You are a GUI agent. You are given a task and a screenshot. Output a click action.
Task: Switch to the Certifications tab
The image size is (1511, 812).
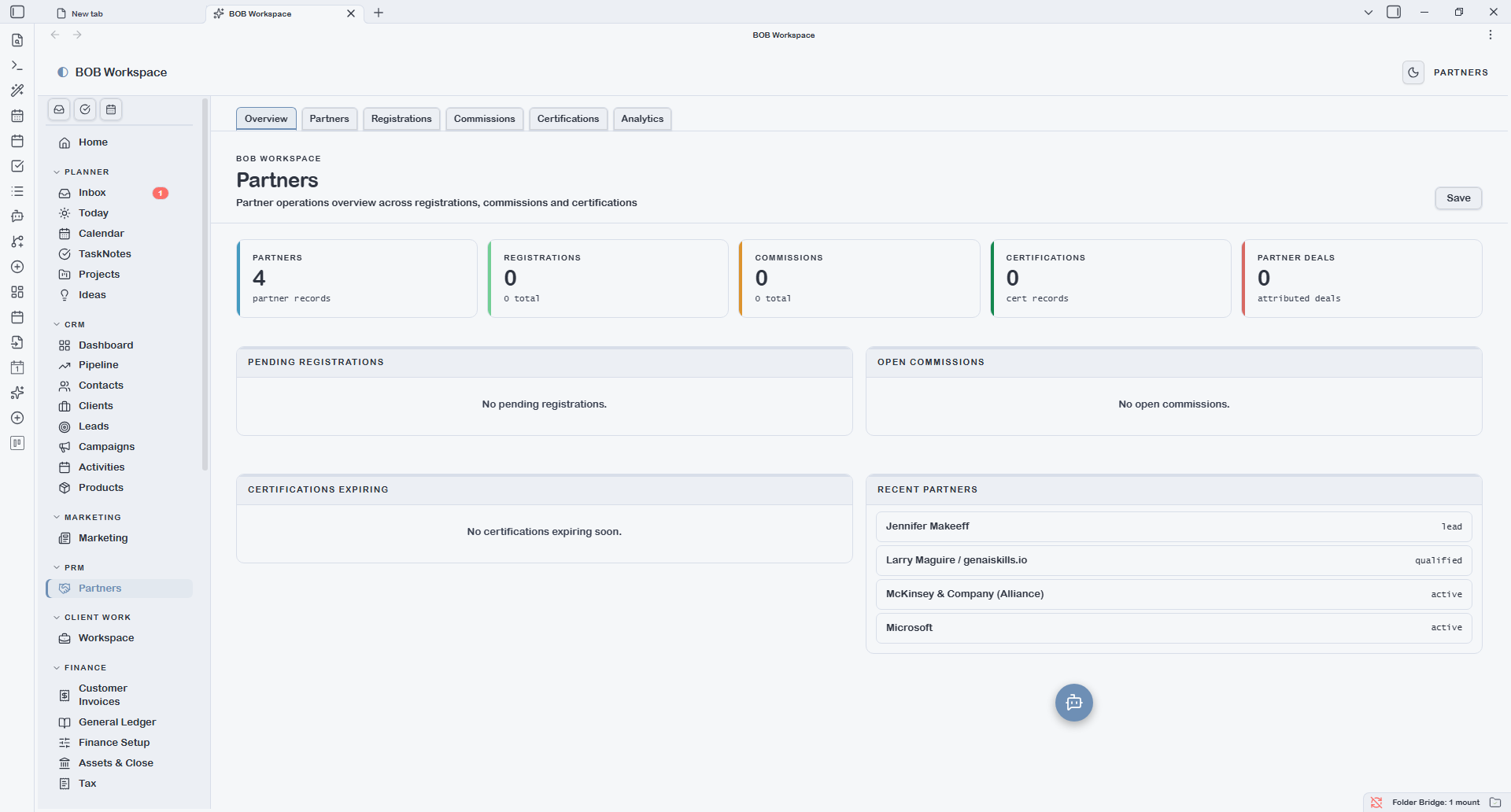pyautogui.click(x=568, y=119)
